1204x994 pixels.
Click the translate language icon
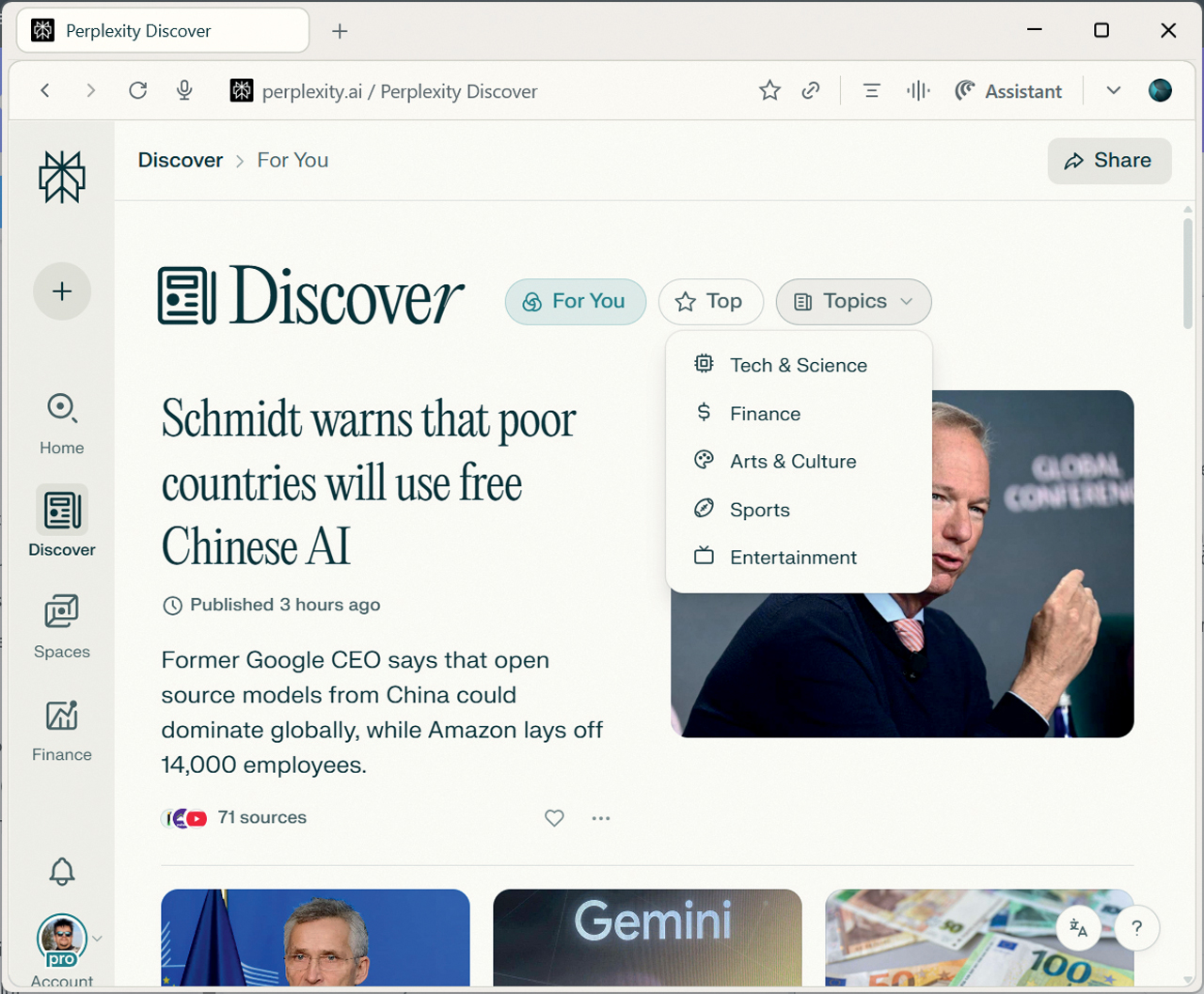click(1079, 928)
